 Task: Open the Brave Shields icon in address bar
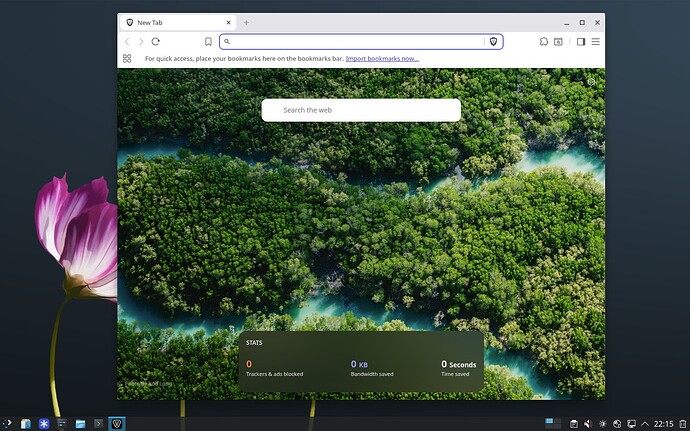tap(493, 41)
